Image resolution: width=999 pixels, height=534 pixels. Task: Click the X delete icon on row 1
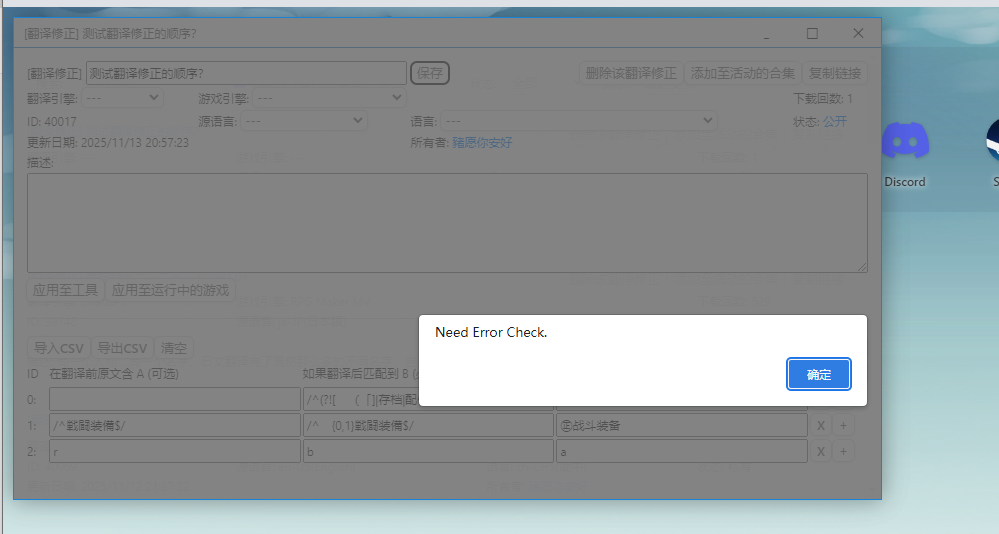821,426
